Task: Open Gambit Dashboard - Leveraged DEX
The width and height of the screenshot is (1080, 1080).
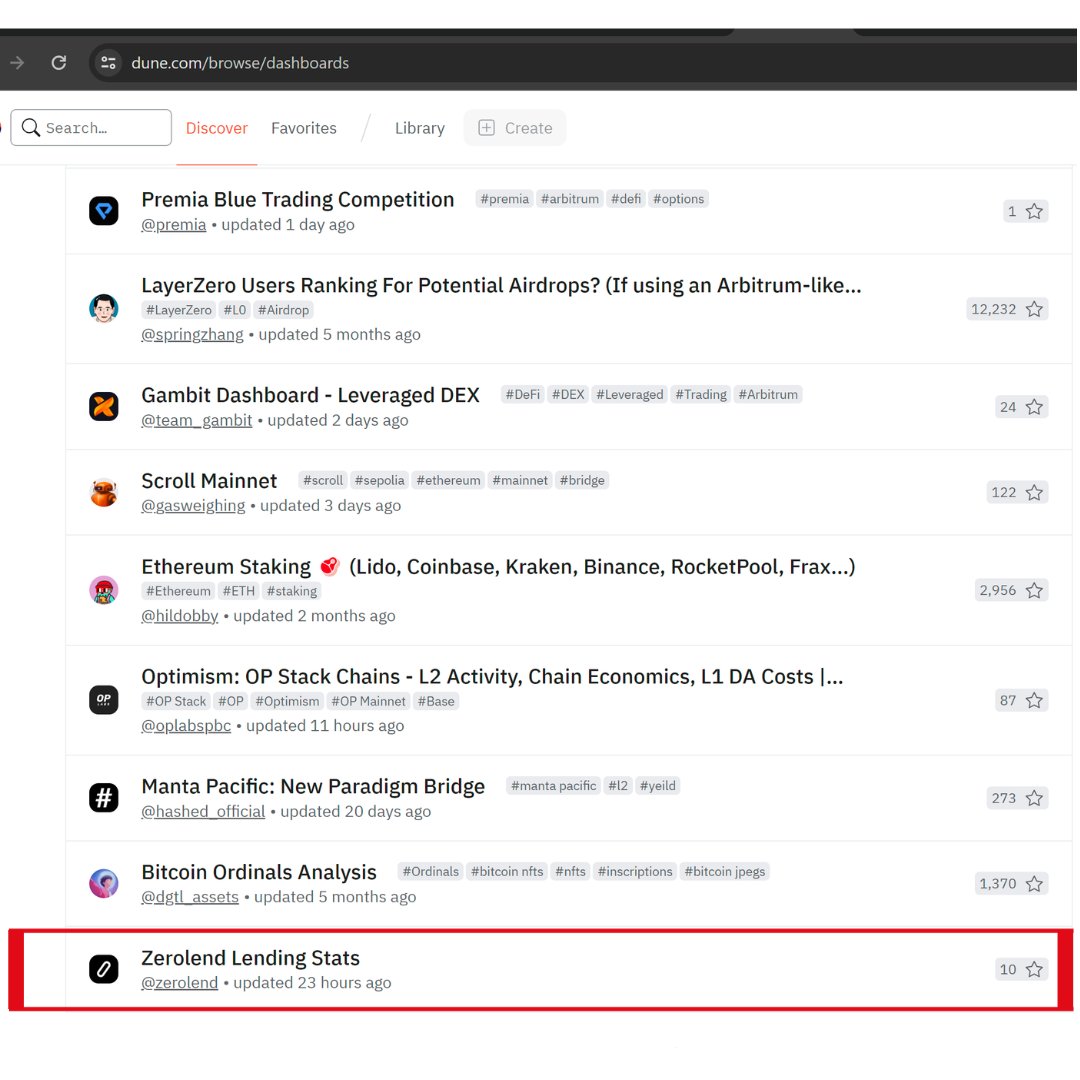Action: (311, 395)
